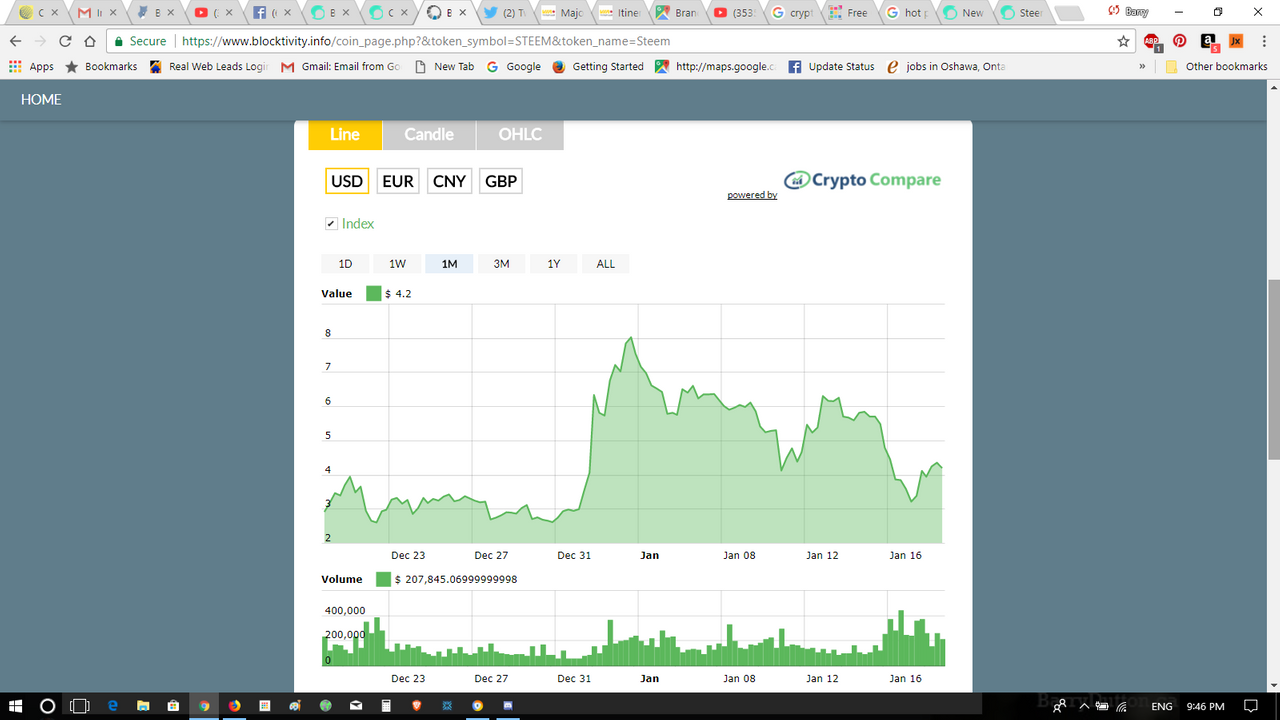The image size is (1280, 720).
Task: Open 'Gmail: Email from Go' bookmark
Action: (340, 66)
